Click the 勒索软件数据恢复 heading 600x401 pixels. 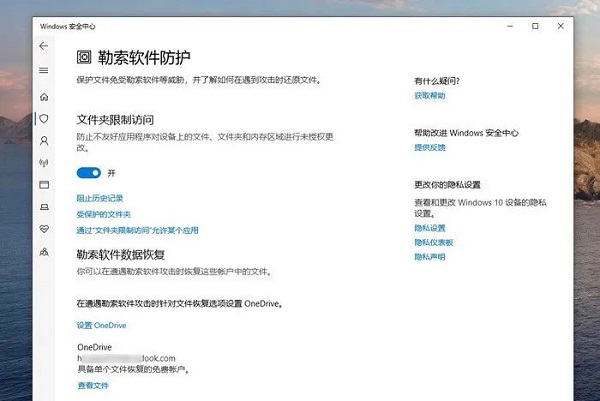click(x=121, y=255)
